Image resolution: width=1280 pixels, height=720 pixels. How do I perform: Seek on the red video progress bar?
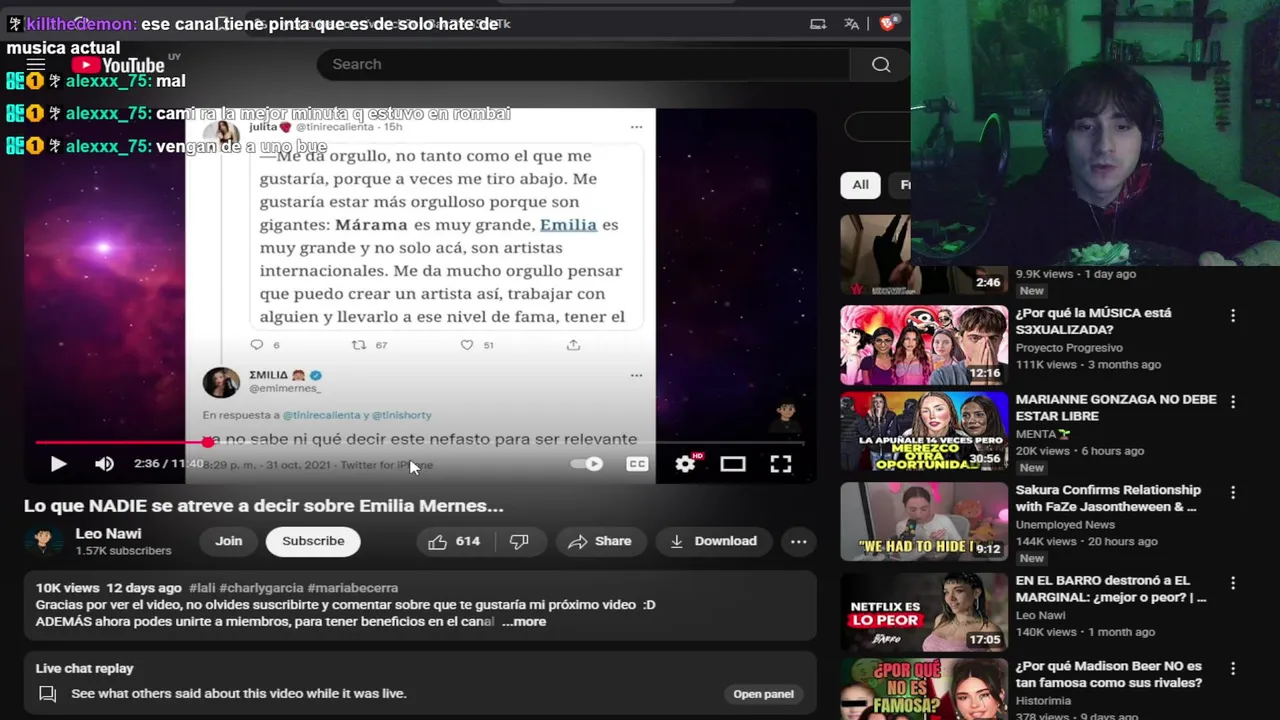pyautogui.click(x=420, y=442)
